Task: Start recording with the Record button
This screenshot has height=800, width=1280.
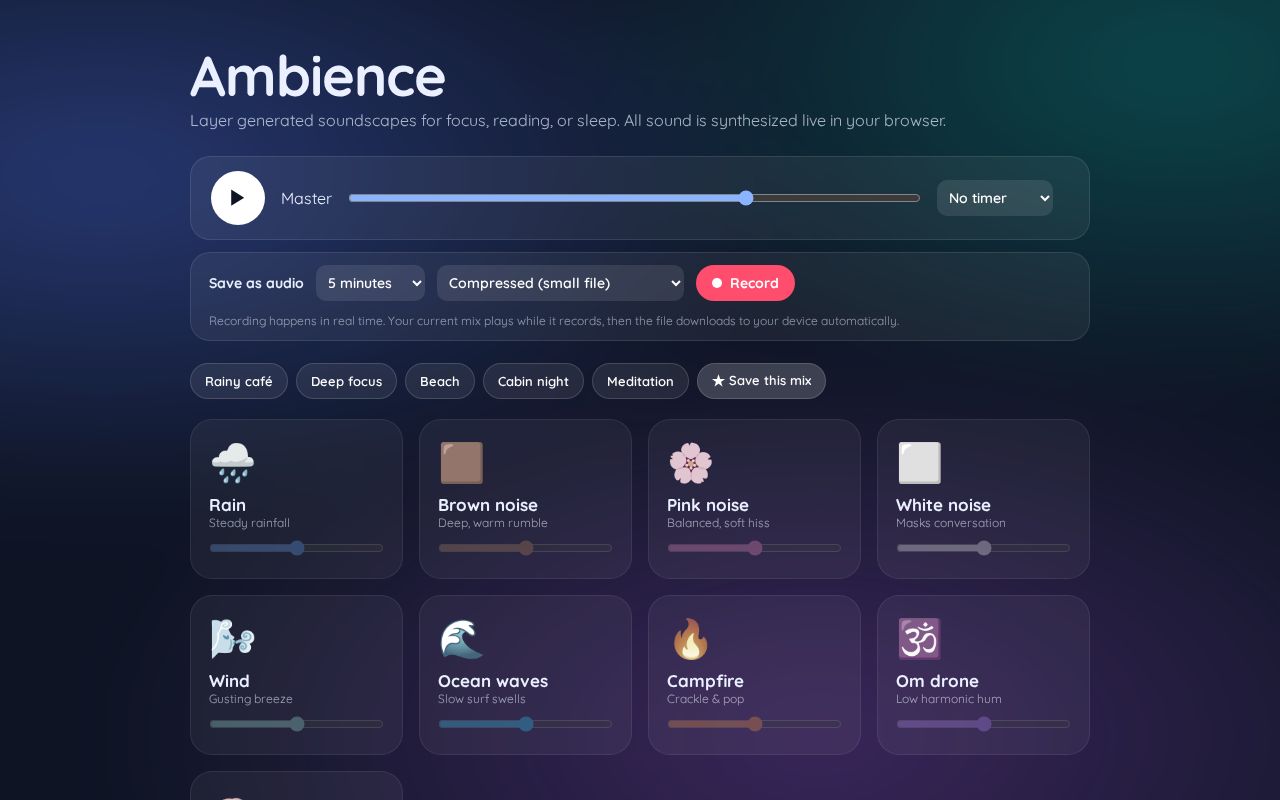Action: pos(745,283)
